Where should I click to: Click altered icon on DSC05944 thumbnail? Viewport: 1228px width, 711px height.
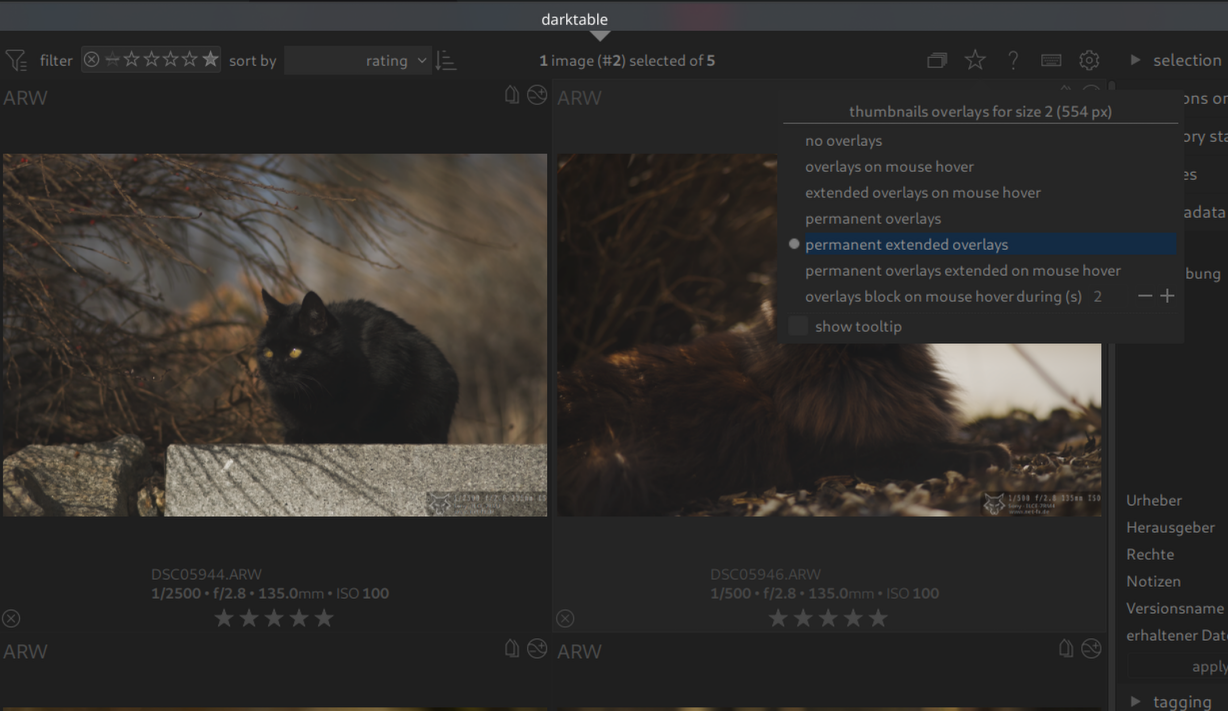coord(537,95)
